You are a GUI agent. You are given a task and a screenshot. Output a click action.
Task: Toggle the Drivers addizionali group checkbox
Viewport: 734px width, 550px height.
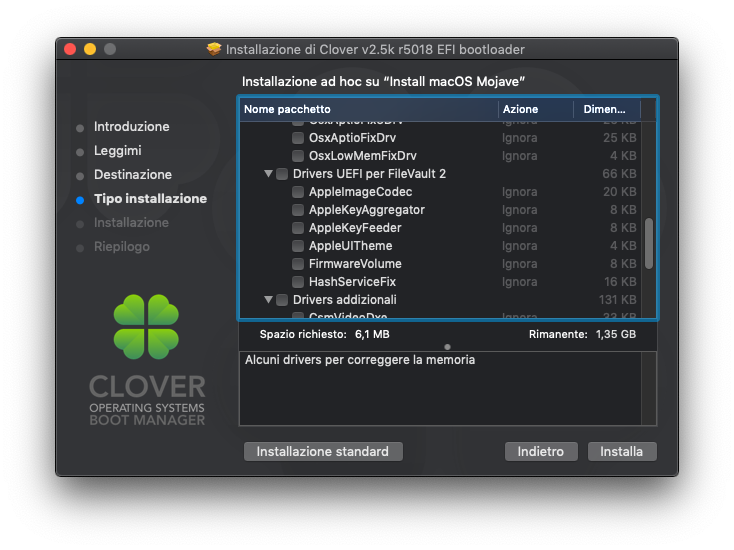pos(282,300)
